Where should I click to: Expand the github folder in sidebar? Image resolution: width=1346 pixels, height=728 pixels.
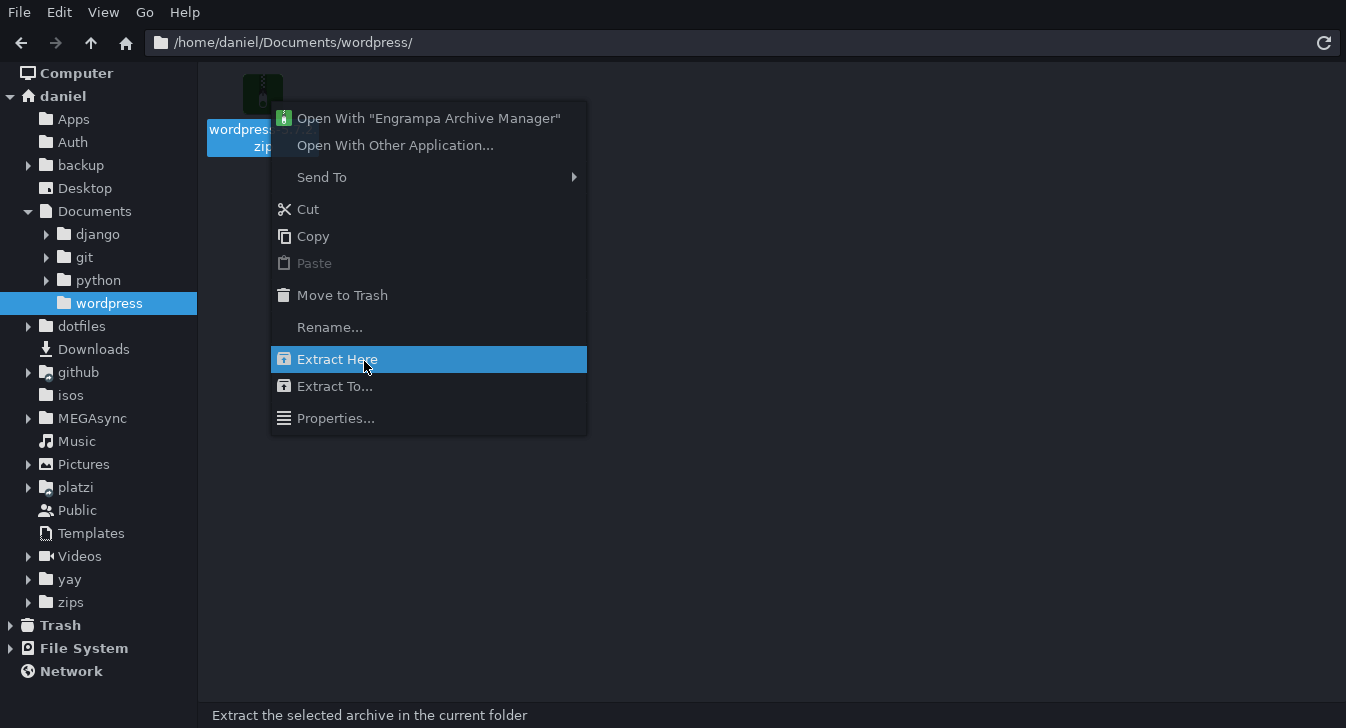click(27, 372)
